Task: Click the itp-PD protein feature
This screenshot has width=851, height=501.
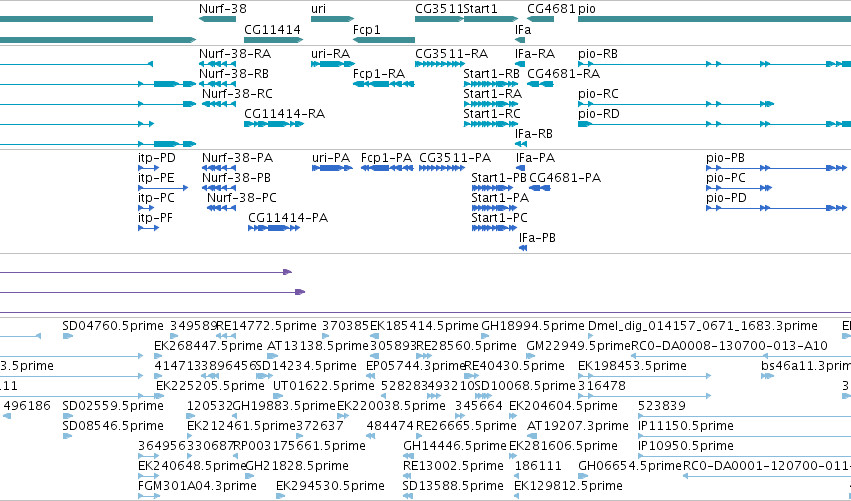Action: pos(149,168)
